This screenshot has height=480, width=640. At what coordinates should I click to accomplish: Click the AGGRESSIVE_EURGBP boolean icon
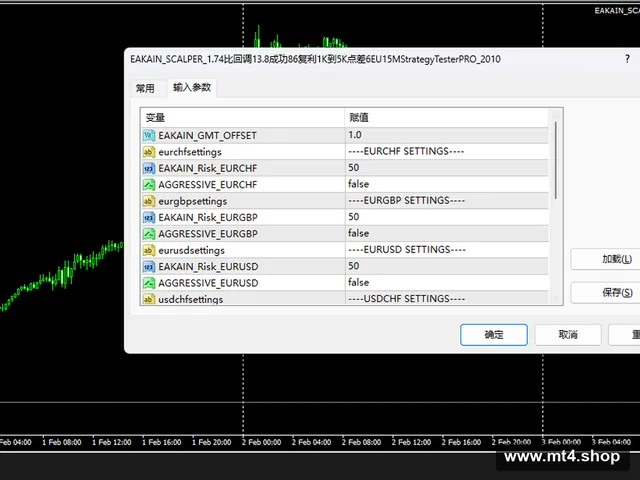pos(149,233)
